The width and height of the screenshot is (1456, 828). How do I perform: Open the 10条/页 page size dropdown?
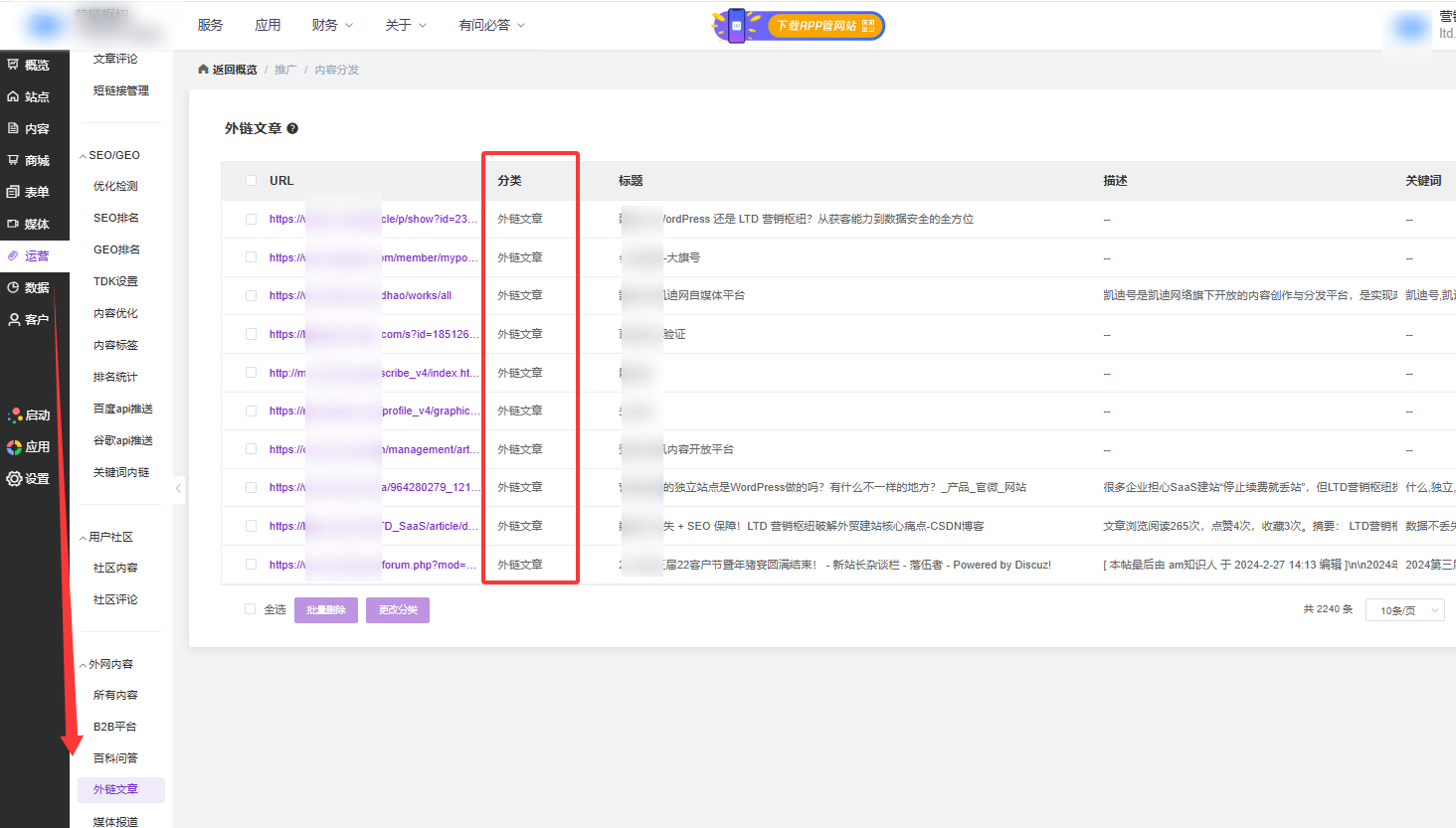click(1404, 610)
